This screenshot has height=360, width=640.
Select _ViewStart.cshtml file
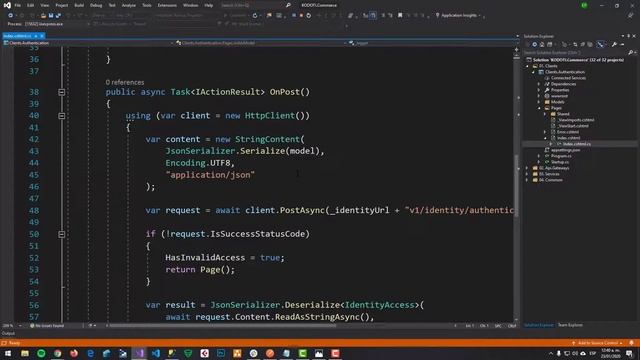(573, 126)
